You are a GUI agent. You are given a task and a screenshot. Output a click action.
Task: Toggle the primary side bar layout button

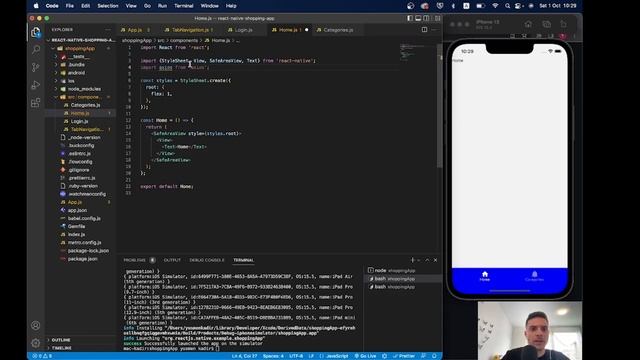click(410, 18)
